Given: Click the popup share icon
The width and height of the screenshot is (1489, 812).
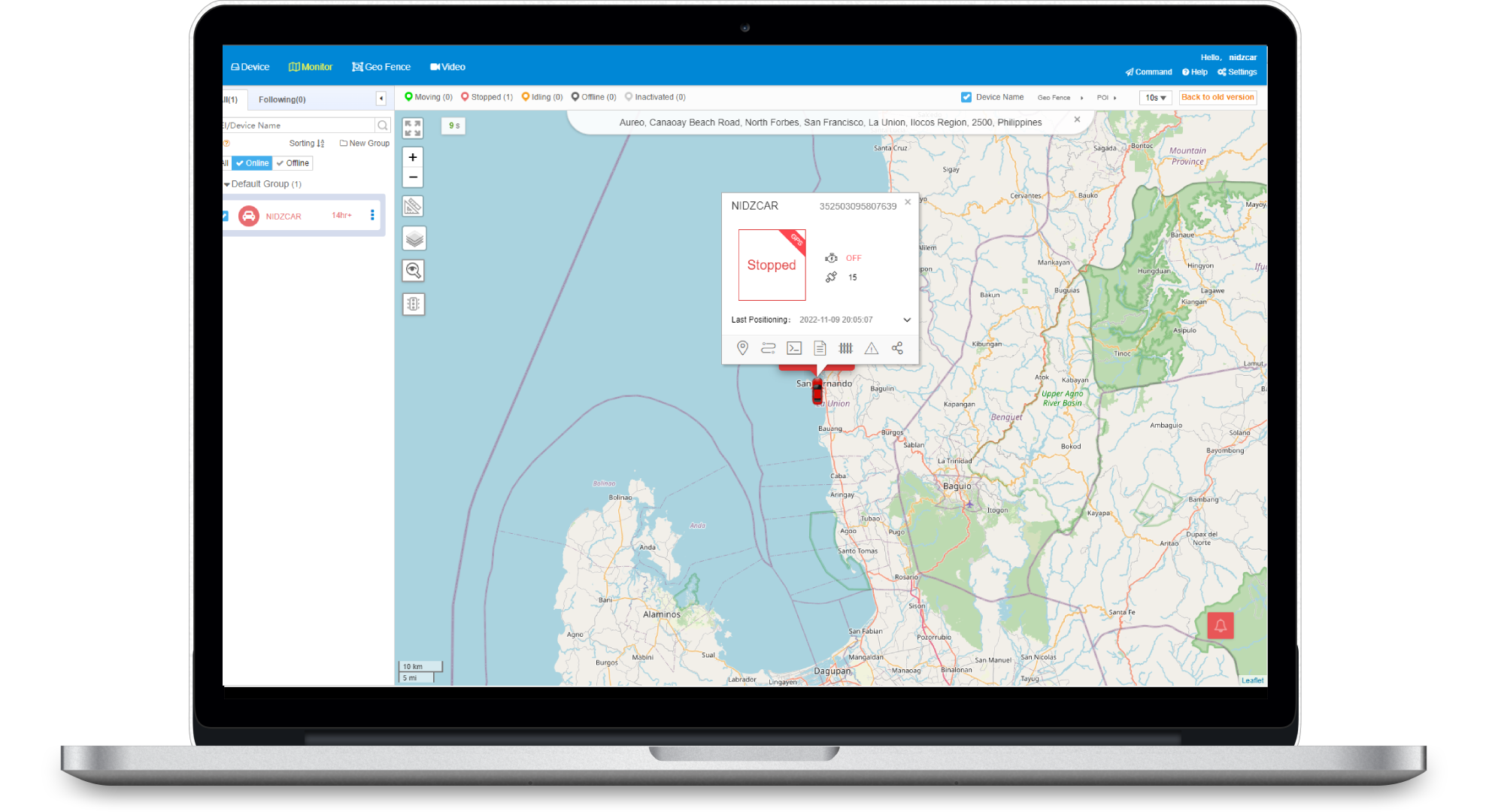Looking at the screenshot, I should coord(897,348).
